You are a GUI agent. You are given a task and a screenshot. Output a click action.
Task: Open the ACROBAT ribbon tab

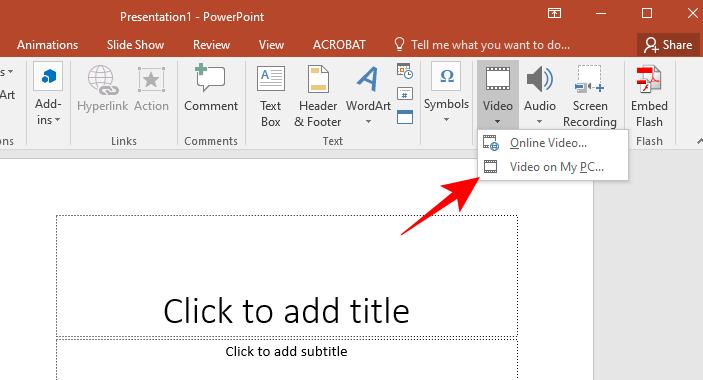click(x=339, y=45)
